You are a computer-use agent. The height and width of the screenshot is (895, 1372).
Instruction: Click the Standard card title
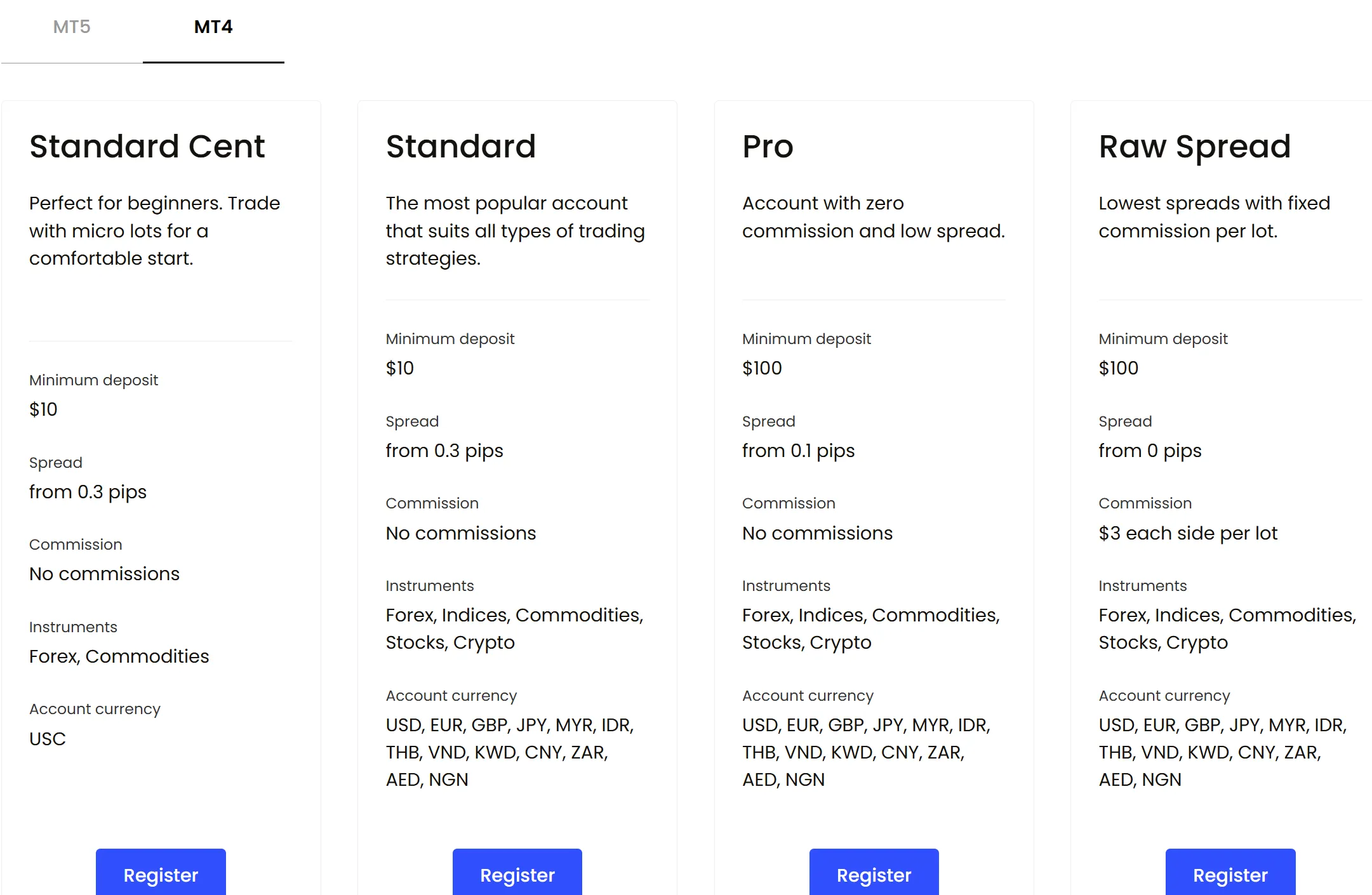pos(460,147)
